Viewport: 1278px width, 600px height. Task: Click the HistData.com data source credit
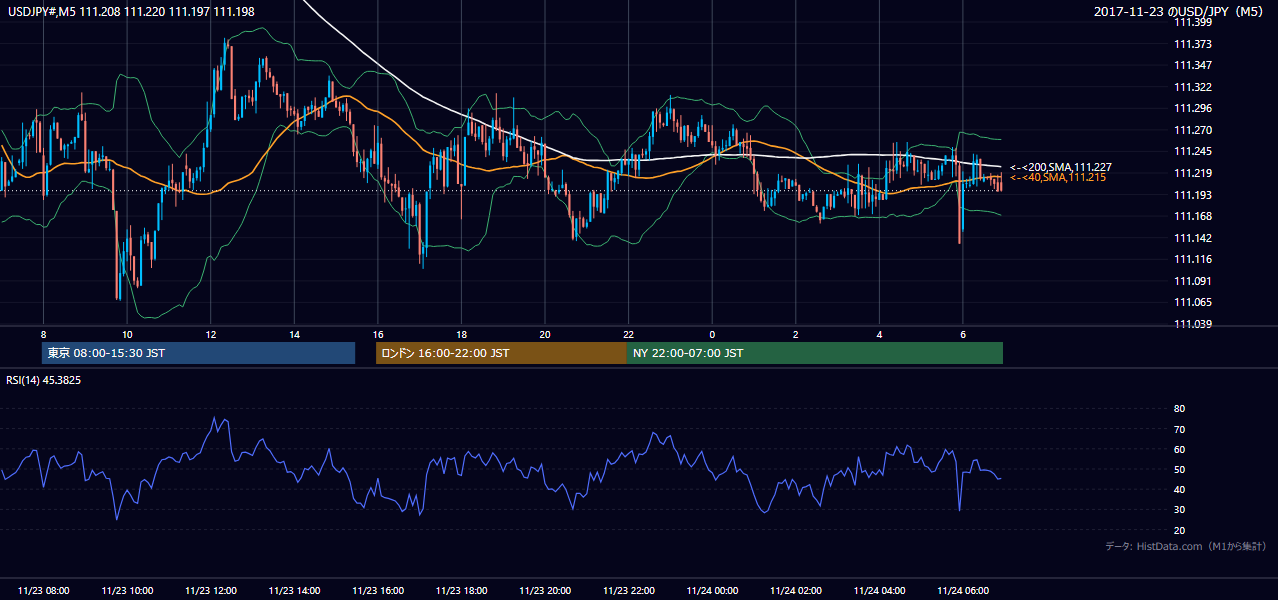(1186, 546)
